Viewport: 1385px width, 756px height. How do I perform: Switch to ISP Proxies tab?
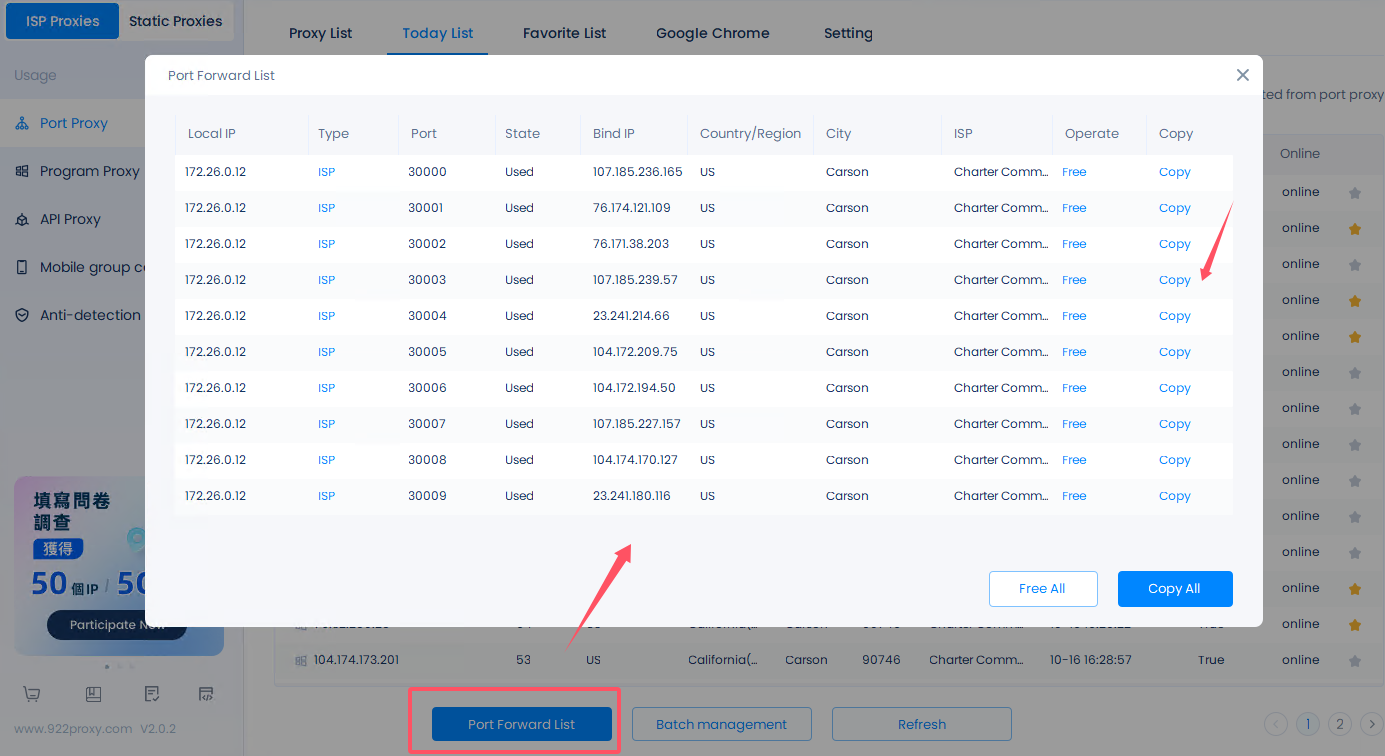[62, 21]
